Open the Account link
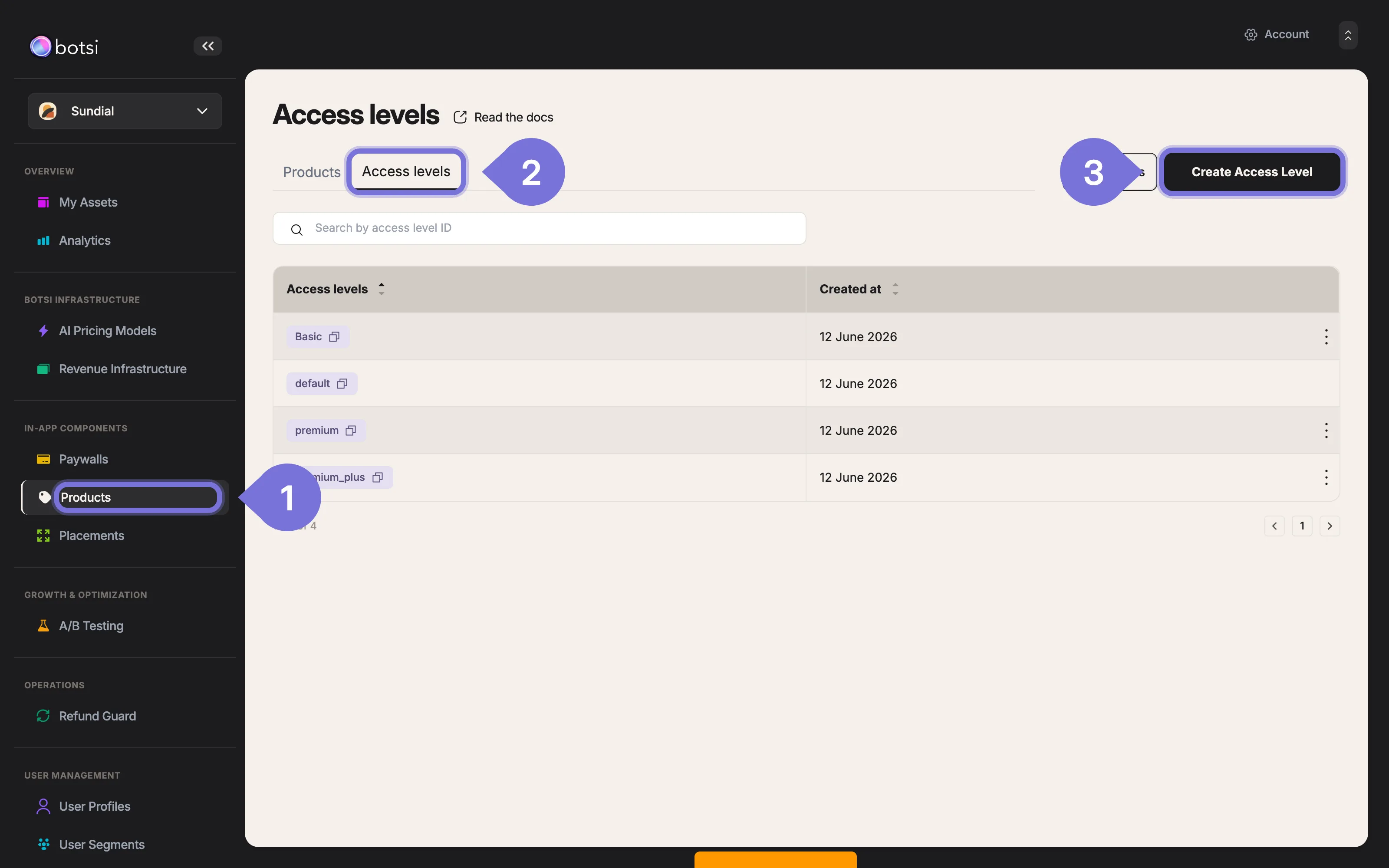Screen dimensions: 1389x868 pos(1286,34)
